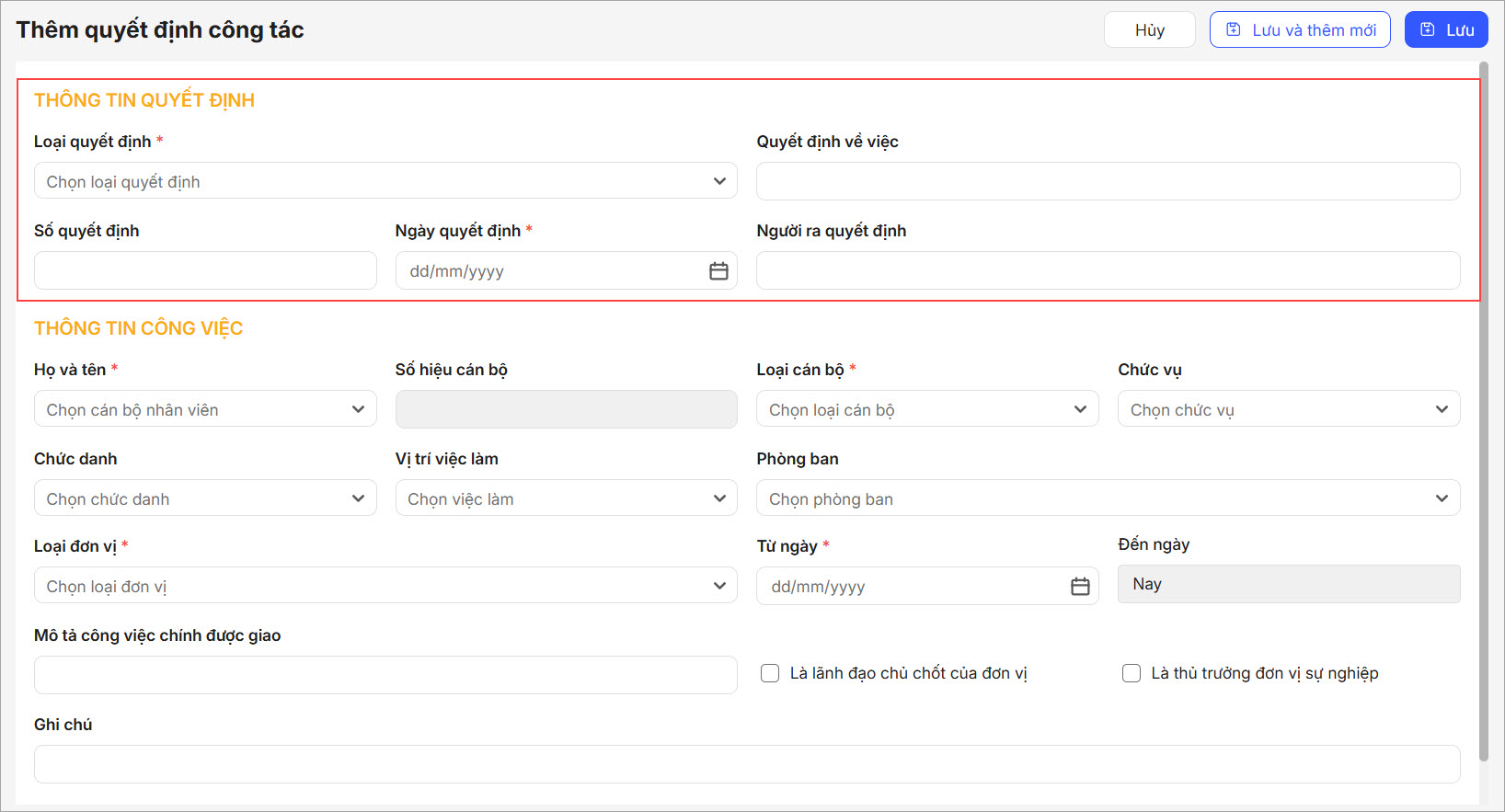The width and height of the screenshot is (1505, 812).
Task: Cancel the form with Hủy button
Action: click(x=1149, y=30)
